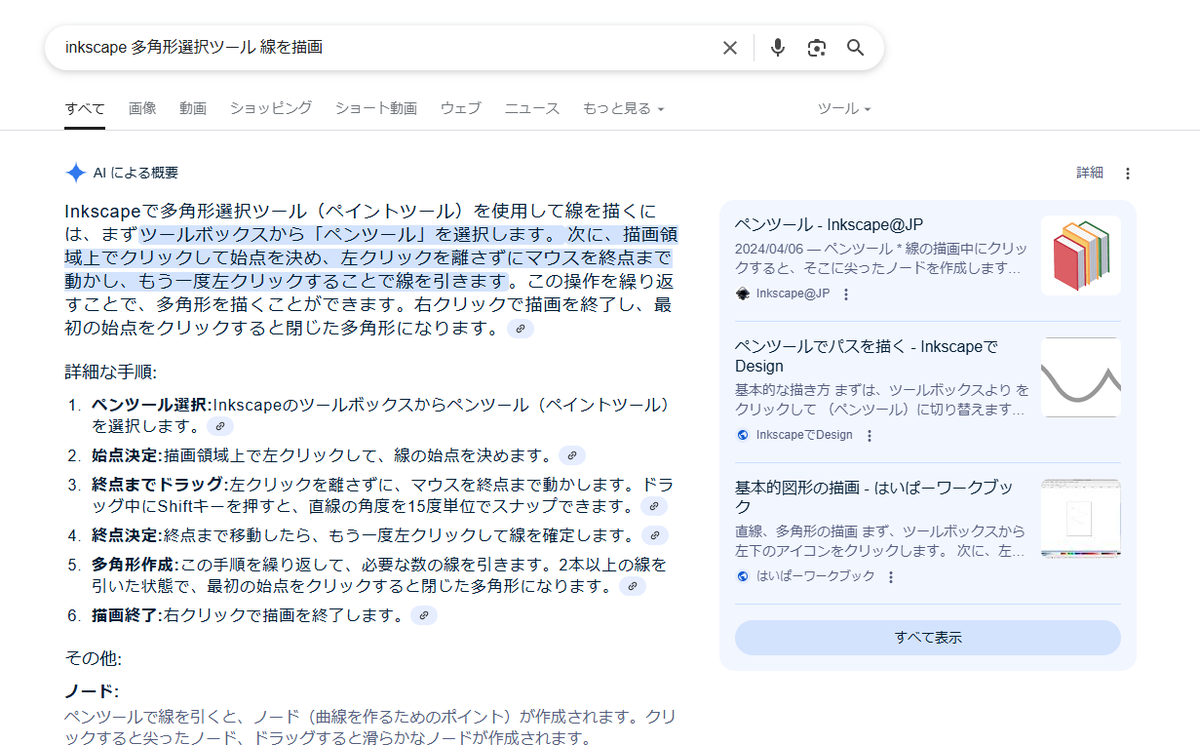The image size is (1200, 745).
Task: Switch to the ショート動画 tab
Action: coord(376,108)
